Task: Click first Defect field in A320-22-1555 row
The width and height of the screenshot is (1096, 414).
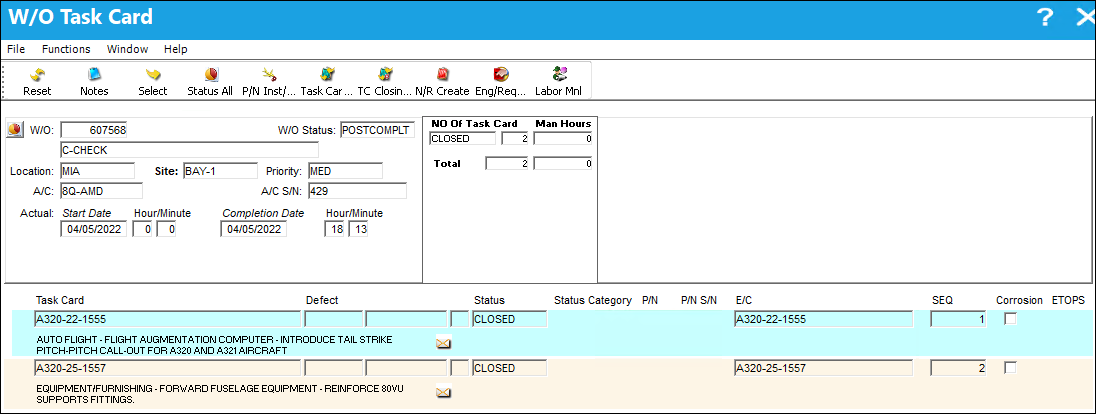Action: [x=333, y=319]
